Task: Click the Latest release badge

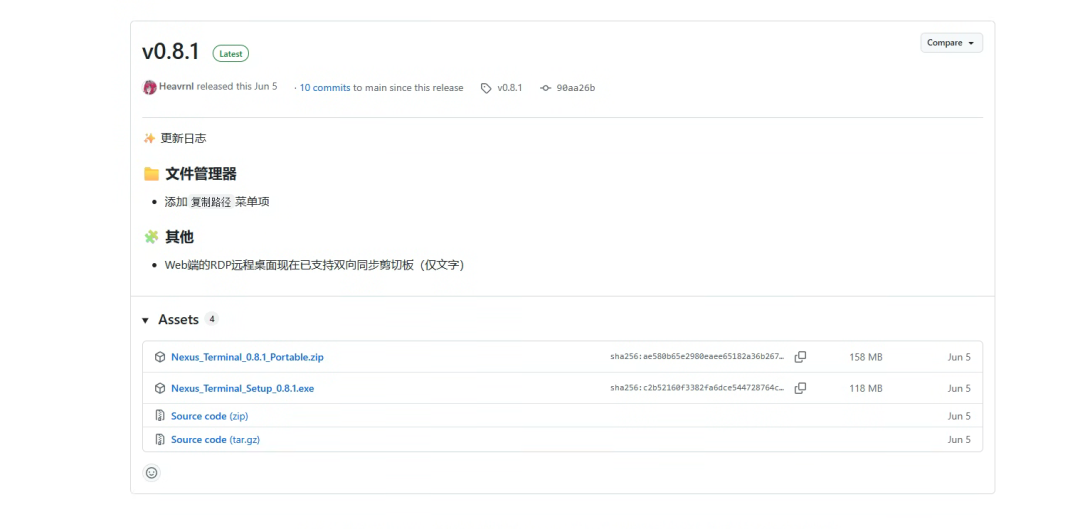Action: (231, 54)
